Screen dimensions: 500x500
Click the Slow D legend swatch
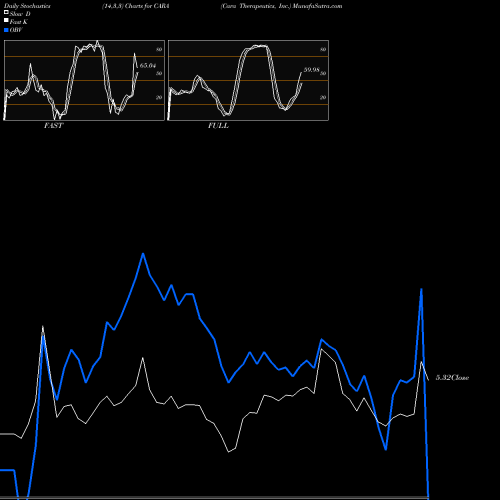(x=6, y=12)
